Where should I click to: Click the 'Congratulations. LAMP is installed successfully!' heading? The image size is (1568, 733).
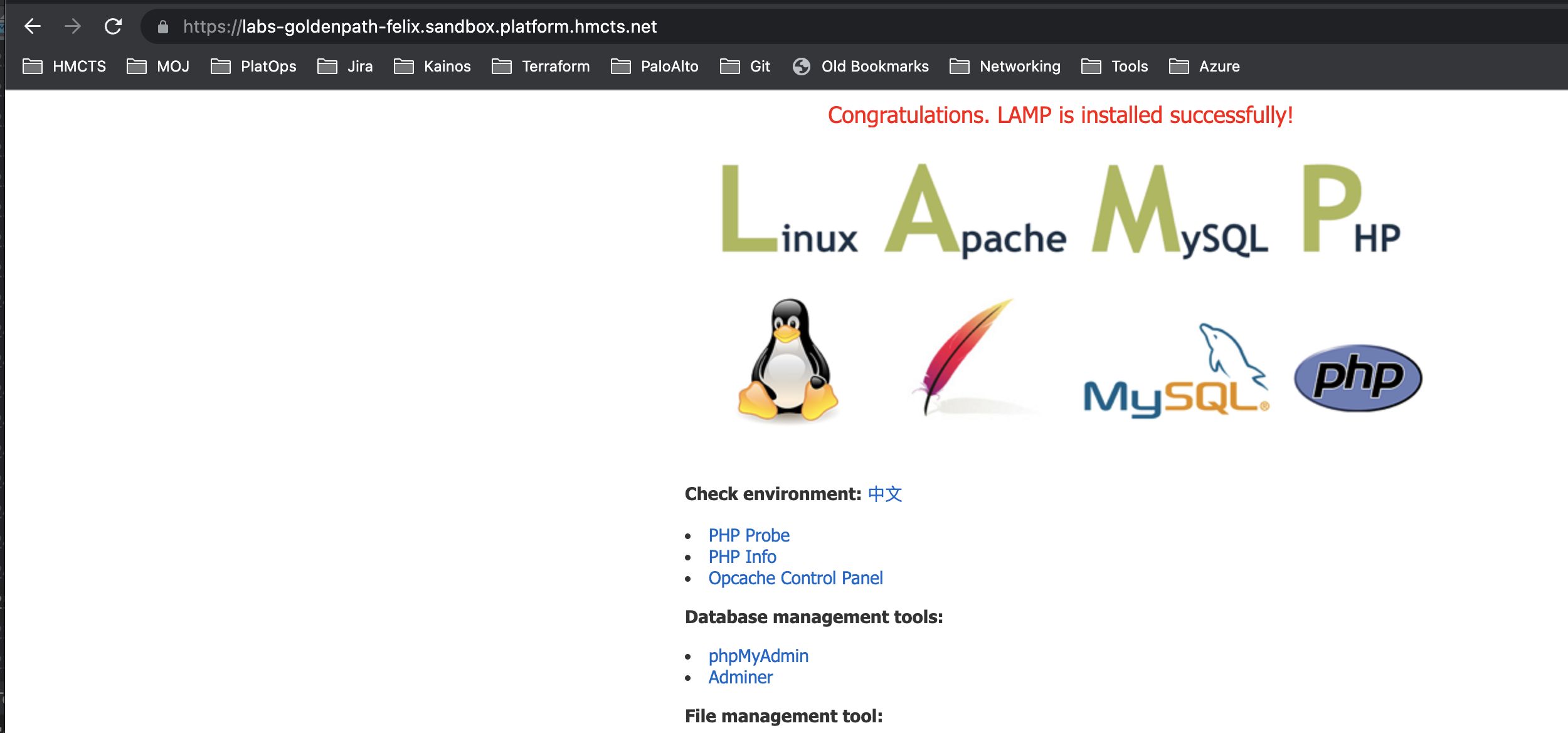pyautogui.click(x=1060, y=115)
